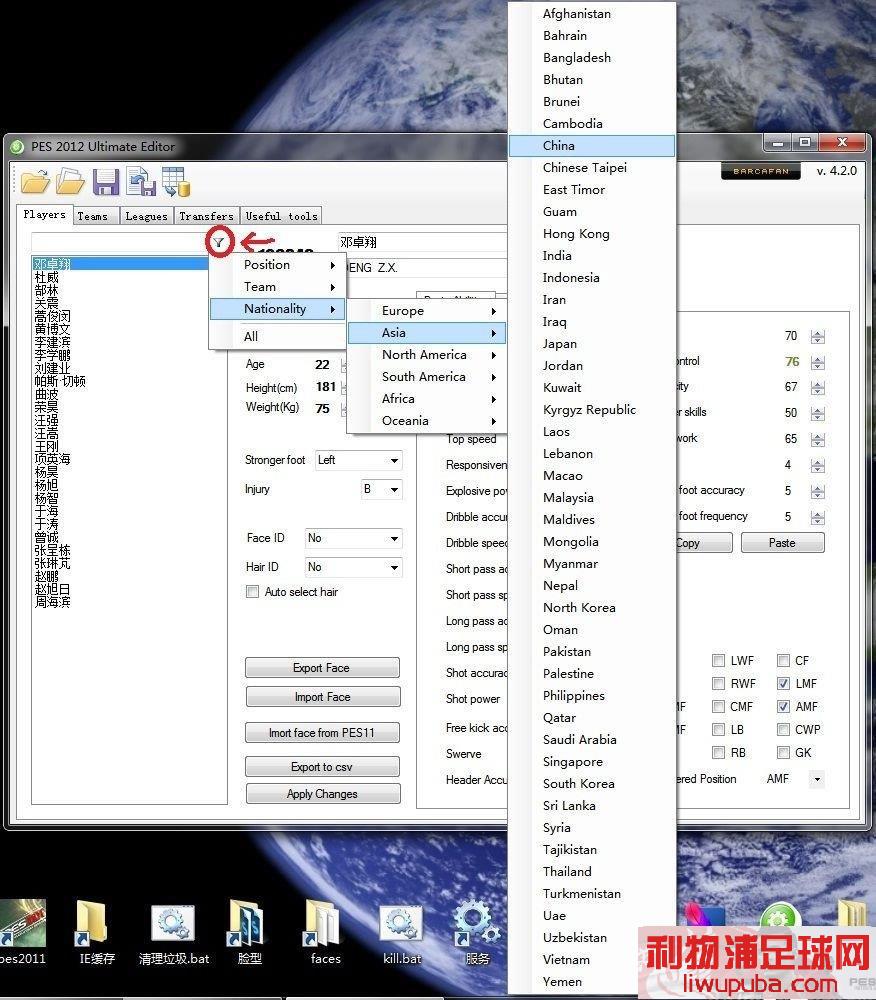Open the Stronger foot dropdown

(x=359, y=460)
